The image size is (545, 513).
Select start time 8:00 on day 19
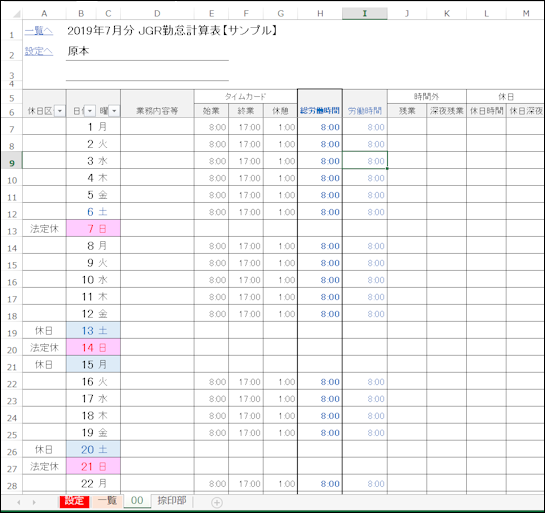[x=211, y=432]
